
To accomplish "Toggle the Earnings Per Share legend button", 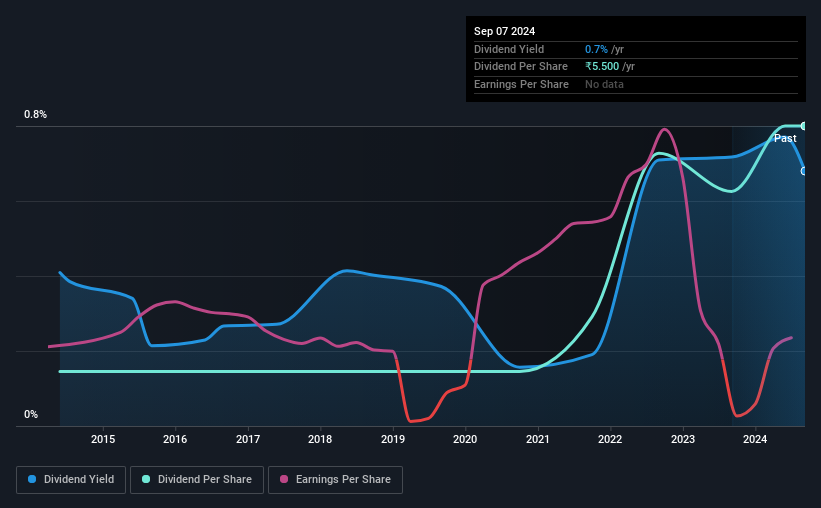I will coord(335,480).
